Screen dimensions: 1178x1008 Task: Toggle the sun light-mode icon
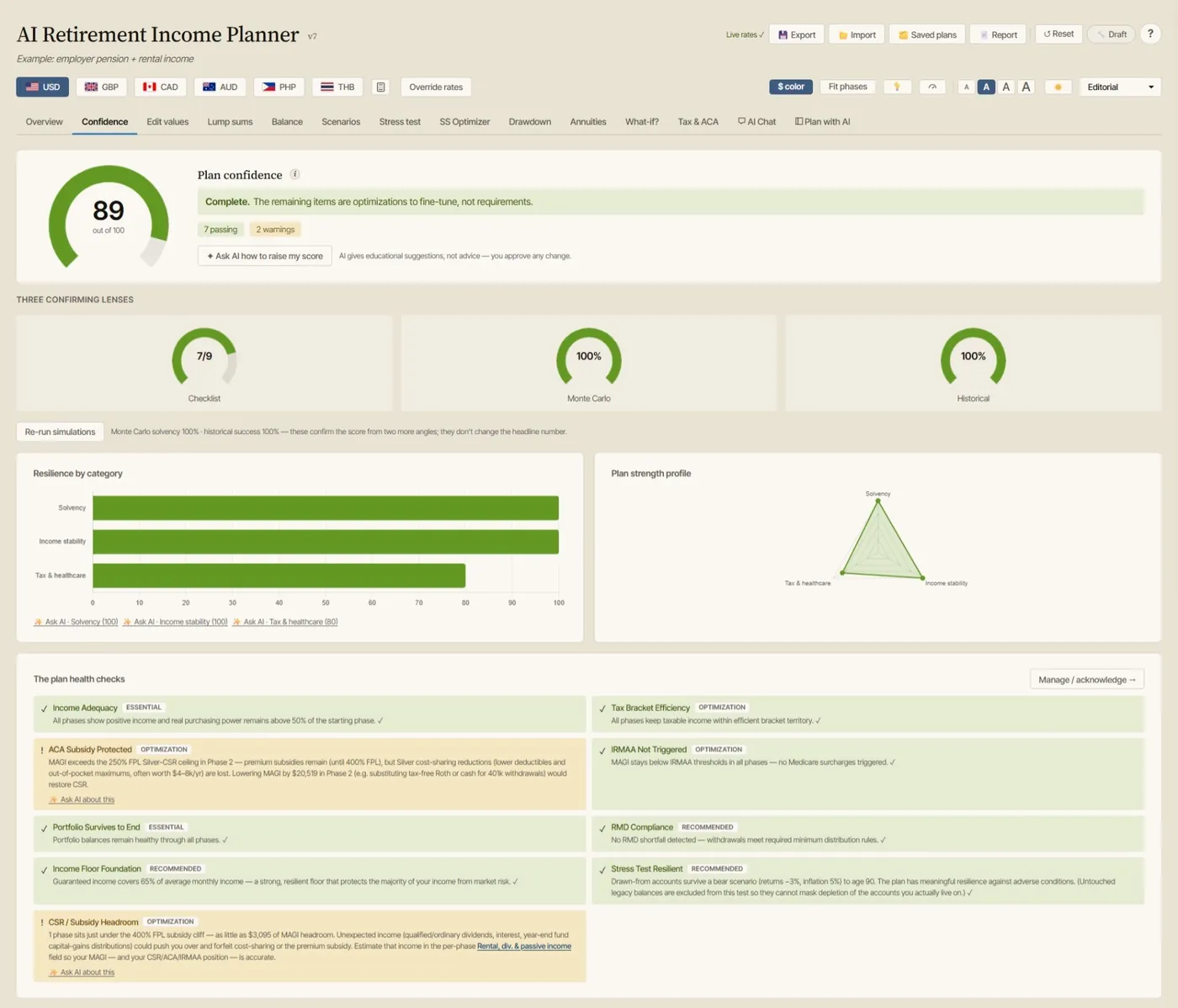[1058, 87]
